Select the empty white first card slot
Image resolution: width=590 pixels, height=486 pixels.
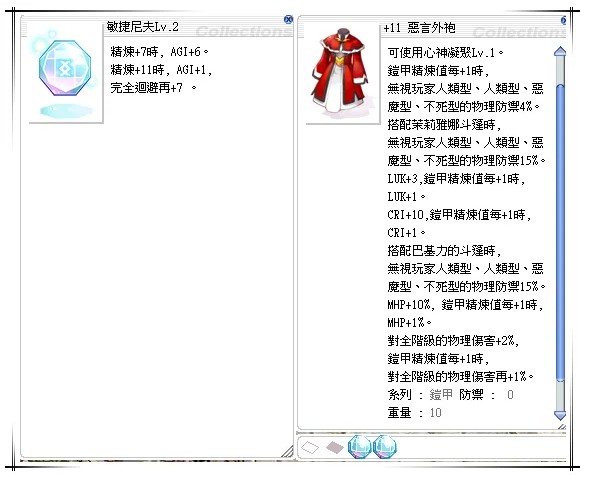click(x=310, y=447)
